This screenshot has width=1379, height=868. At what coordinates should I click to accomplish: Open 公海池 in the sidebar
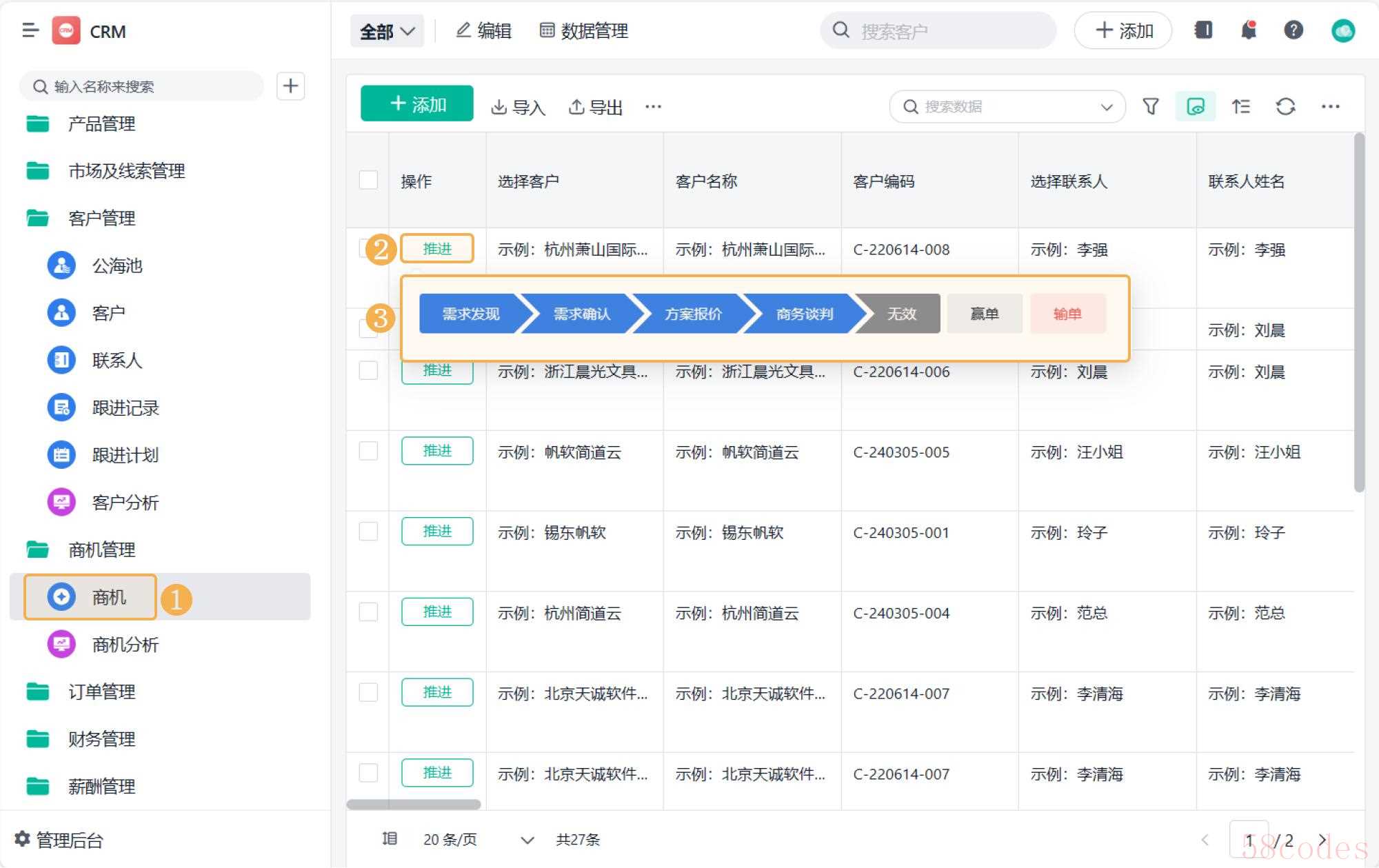(117, 265)
